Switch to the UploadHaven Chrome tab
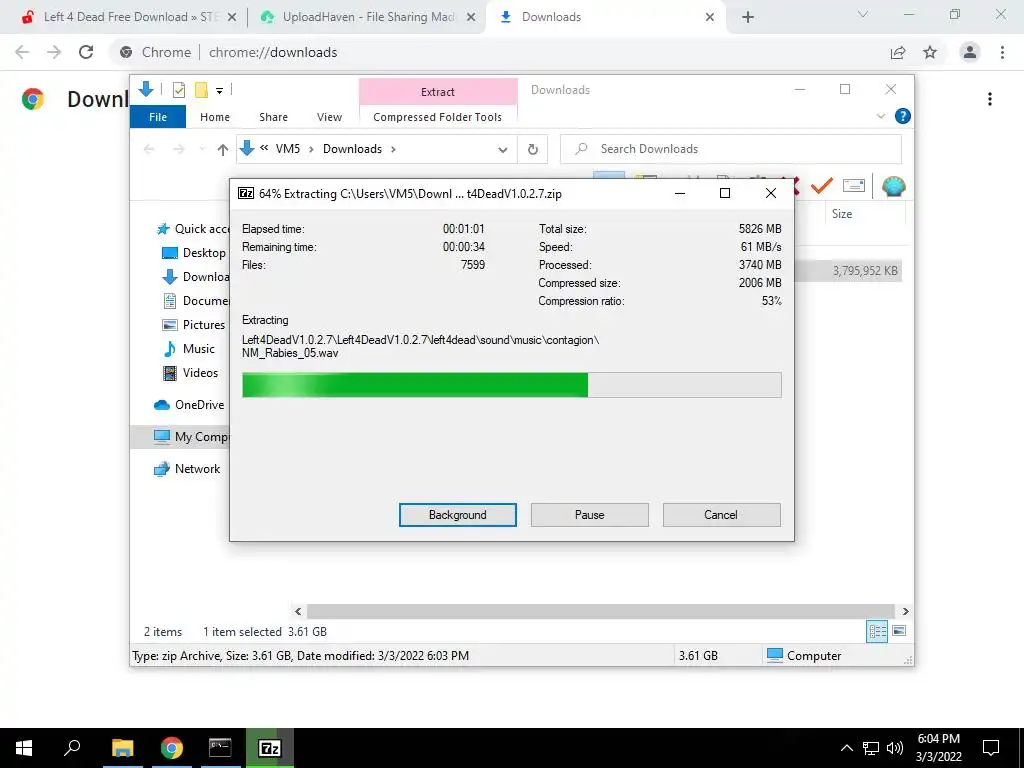The image size is (1024, 768). (x=368, y=17)
